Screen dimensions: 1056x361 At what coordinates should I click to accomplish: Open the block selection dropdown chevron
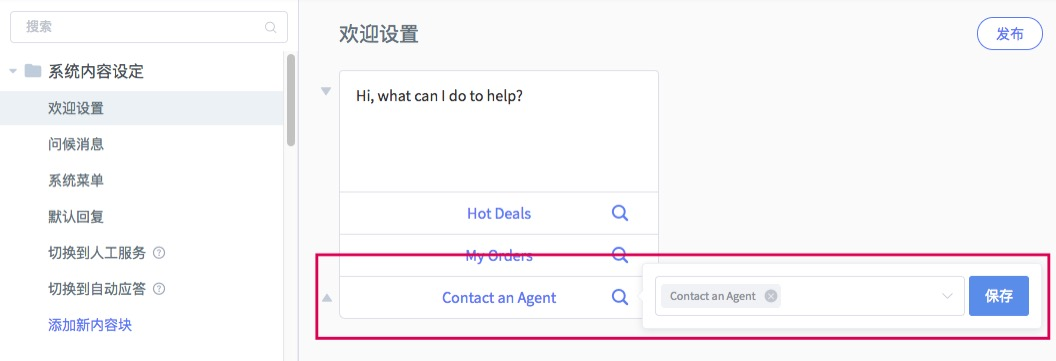(x=948, y=296)
